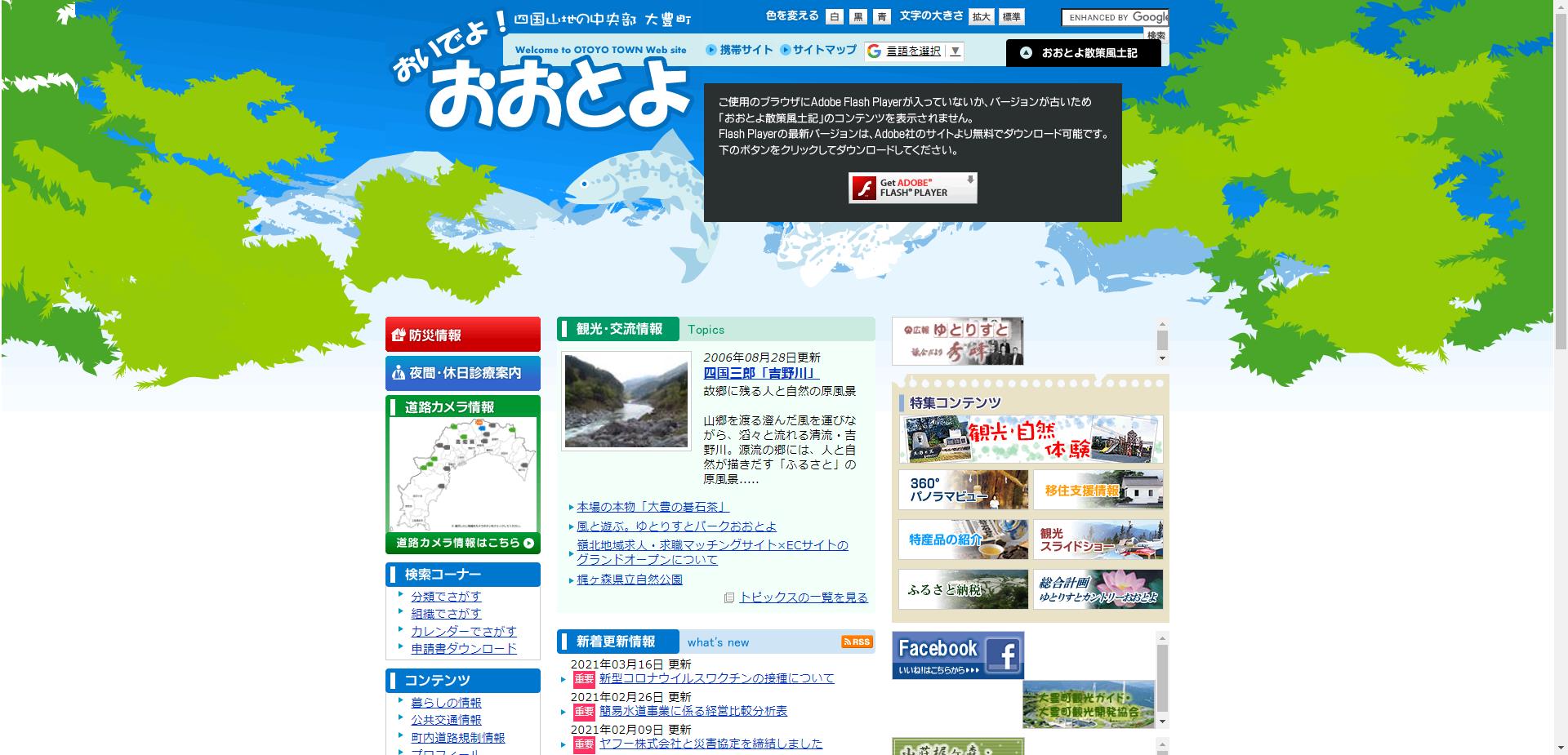Click the Adobe Flash Player download logo
The width and height of the screenshot is (1568, 755).
click(x=912, y=187)
